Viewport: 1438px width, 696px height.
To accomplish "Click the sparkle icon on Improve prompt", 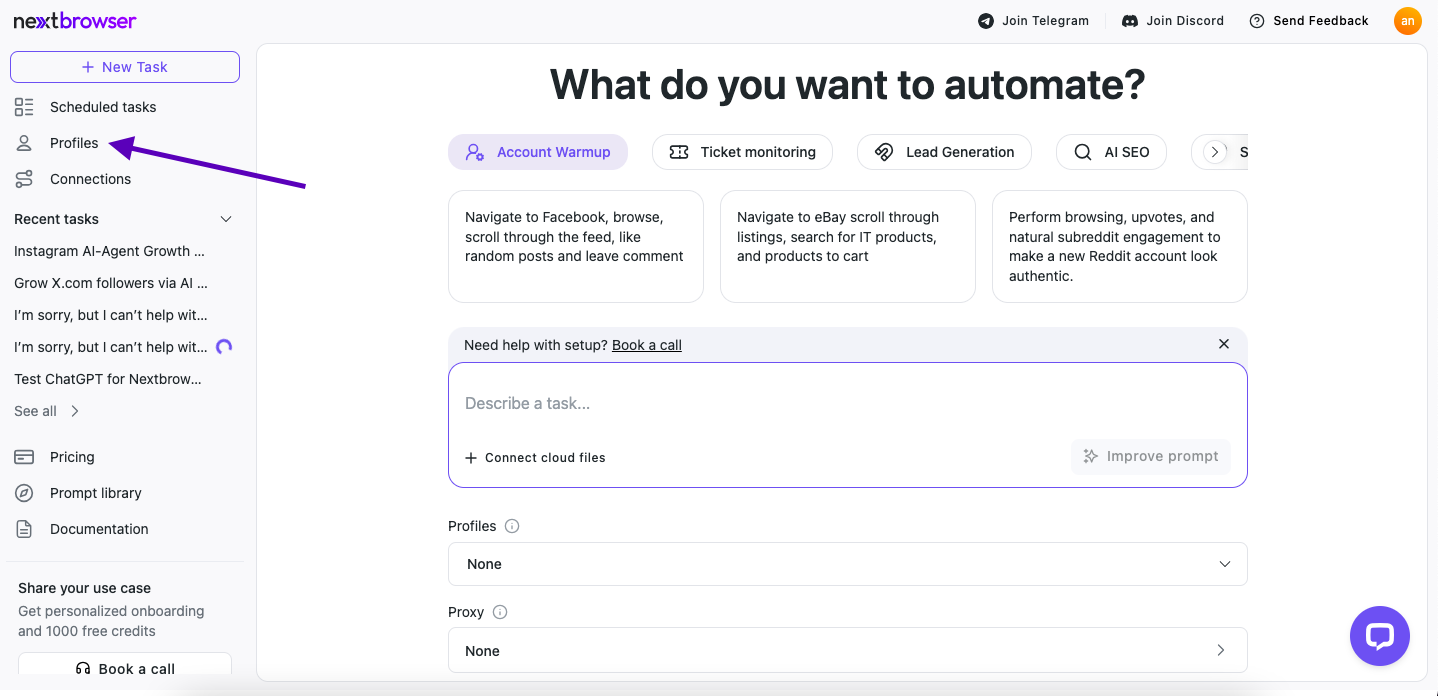I will (x=1091, y=456).
